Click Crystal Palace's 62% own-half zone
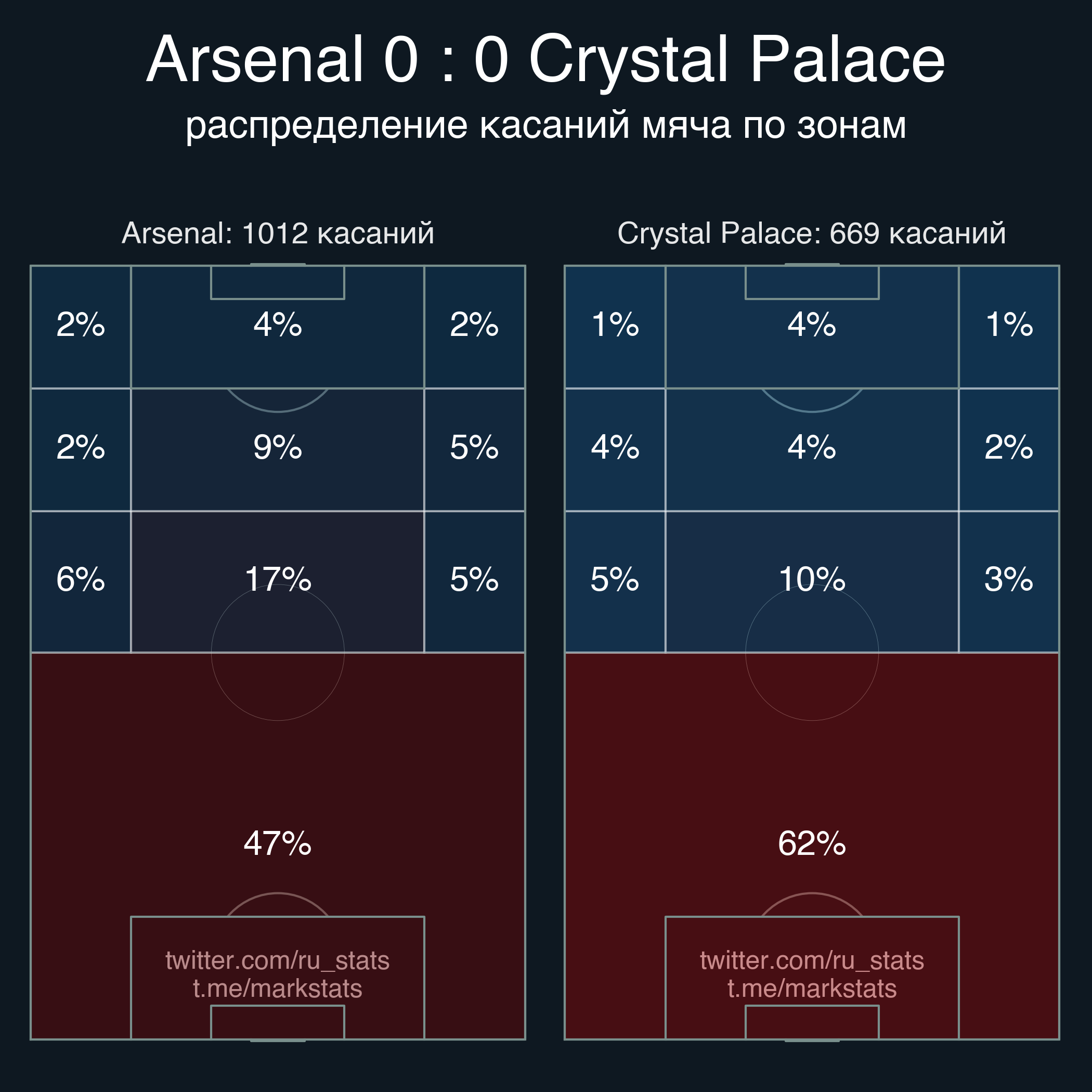 812,843
